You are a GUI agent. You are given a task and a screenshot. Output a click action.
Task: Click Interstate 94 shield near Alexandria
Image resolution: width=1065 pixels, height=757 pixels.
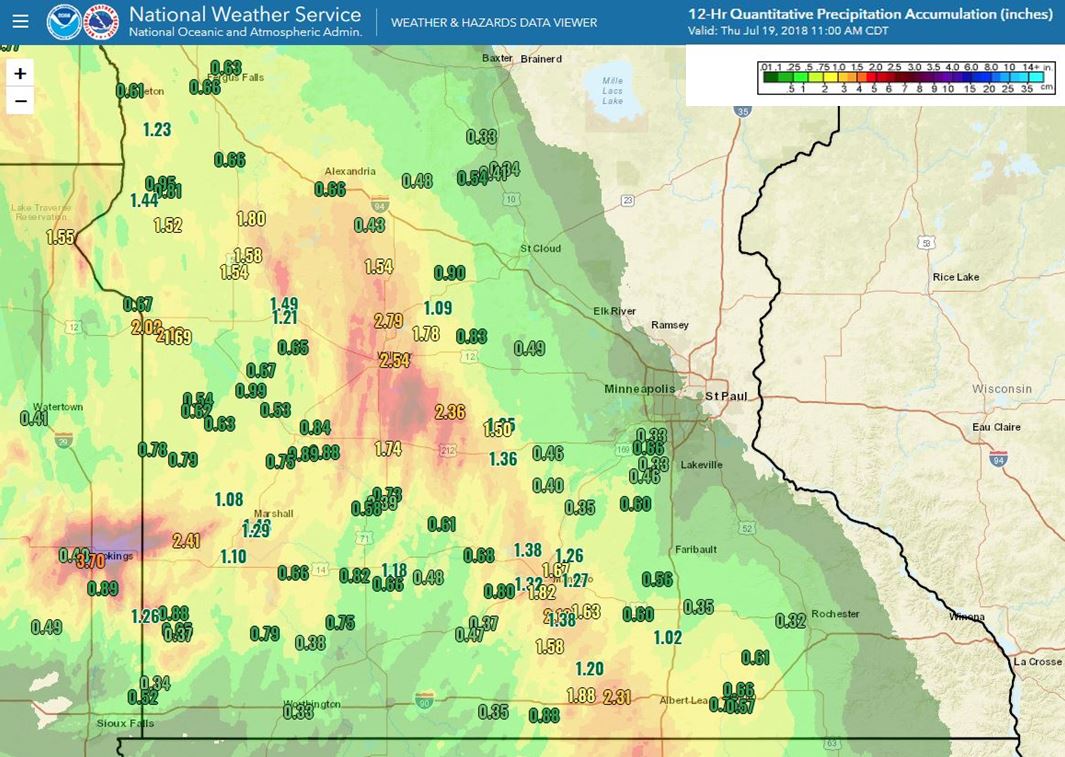coord(380,204)
